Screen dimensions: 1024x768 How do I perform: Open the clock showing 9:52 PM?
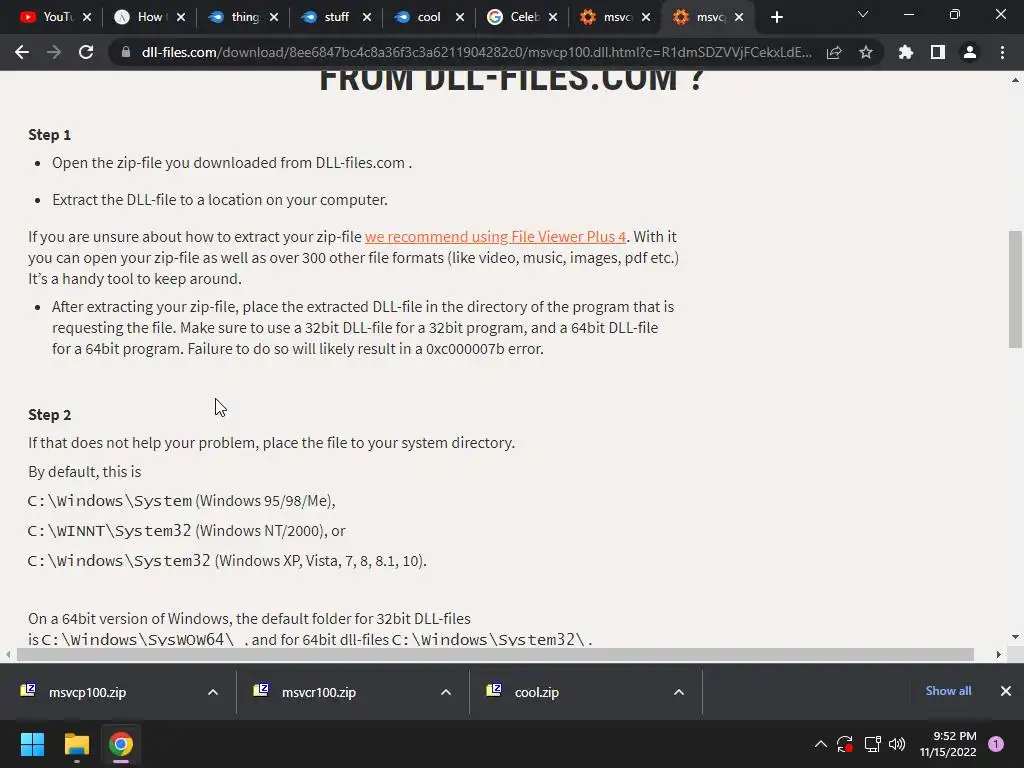[948, 744]
